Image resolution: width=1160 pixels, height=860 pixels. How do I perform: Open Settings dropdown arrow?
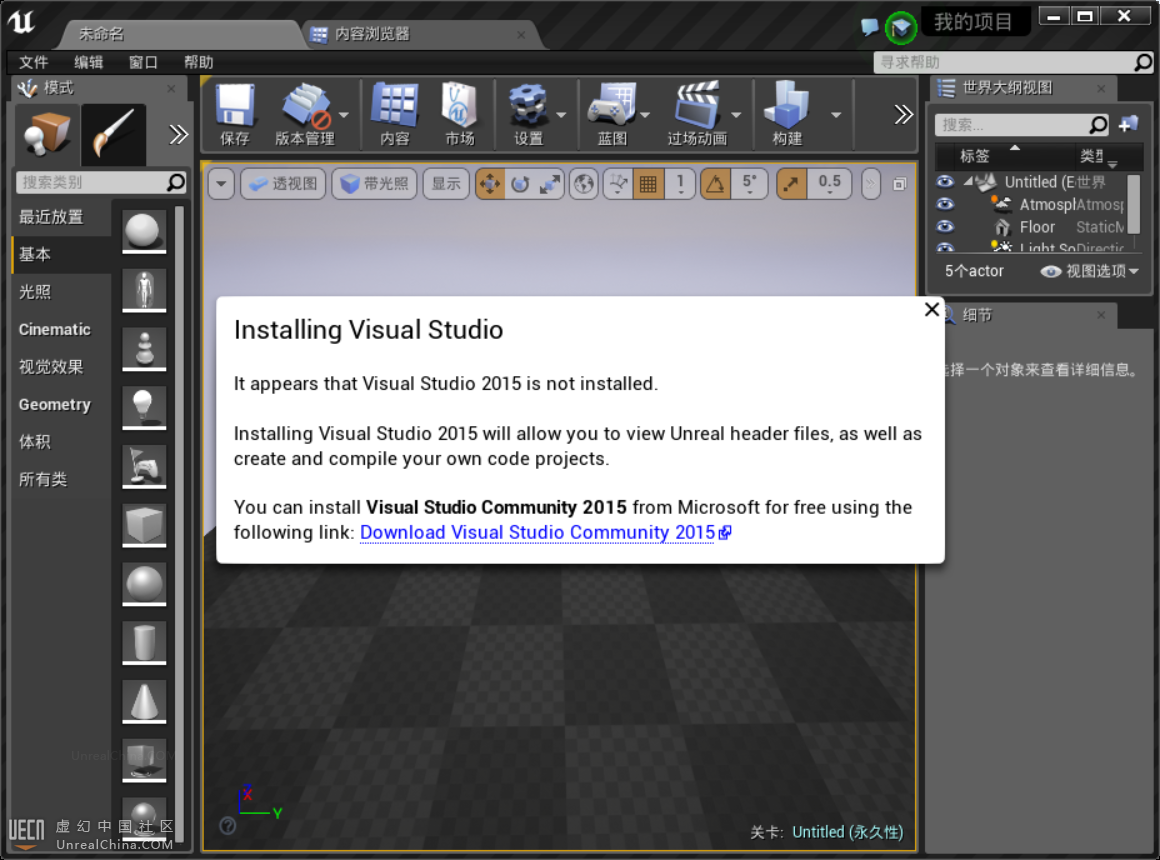[561, 115]
